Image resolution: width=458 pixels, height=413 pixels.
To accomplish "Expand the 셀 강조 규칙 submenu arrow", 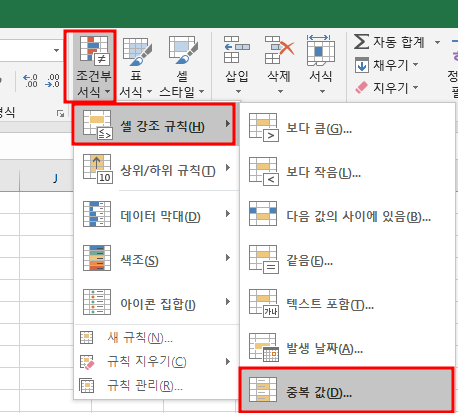I will point(228,124).
